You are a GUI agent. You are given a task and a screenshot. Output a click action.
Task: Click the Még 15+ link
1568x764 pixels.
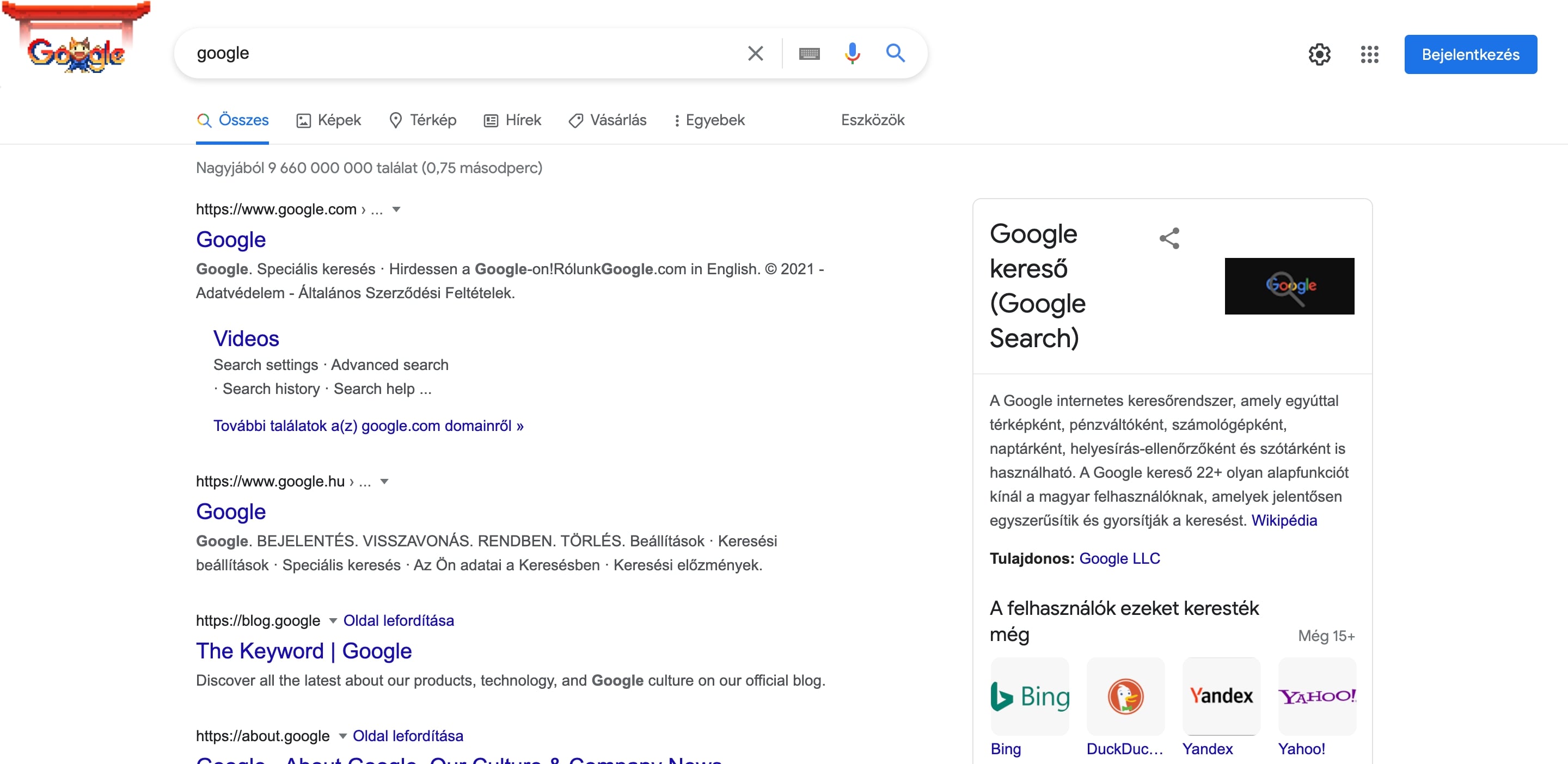click(x=1326, y=636)
